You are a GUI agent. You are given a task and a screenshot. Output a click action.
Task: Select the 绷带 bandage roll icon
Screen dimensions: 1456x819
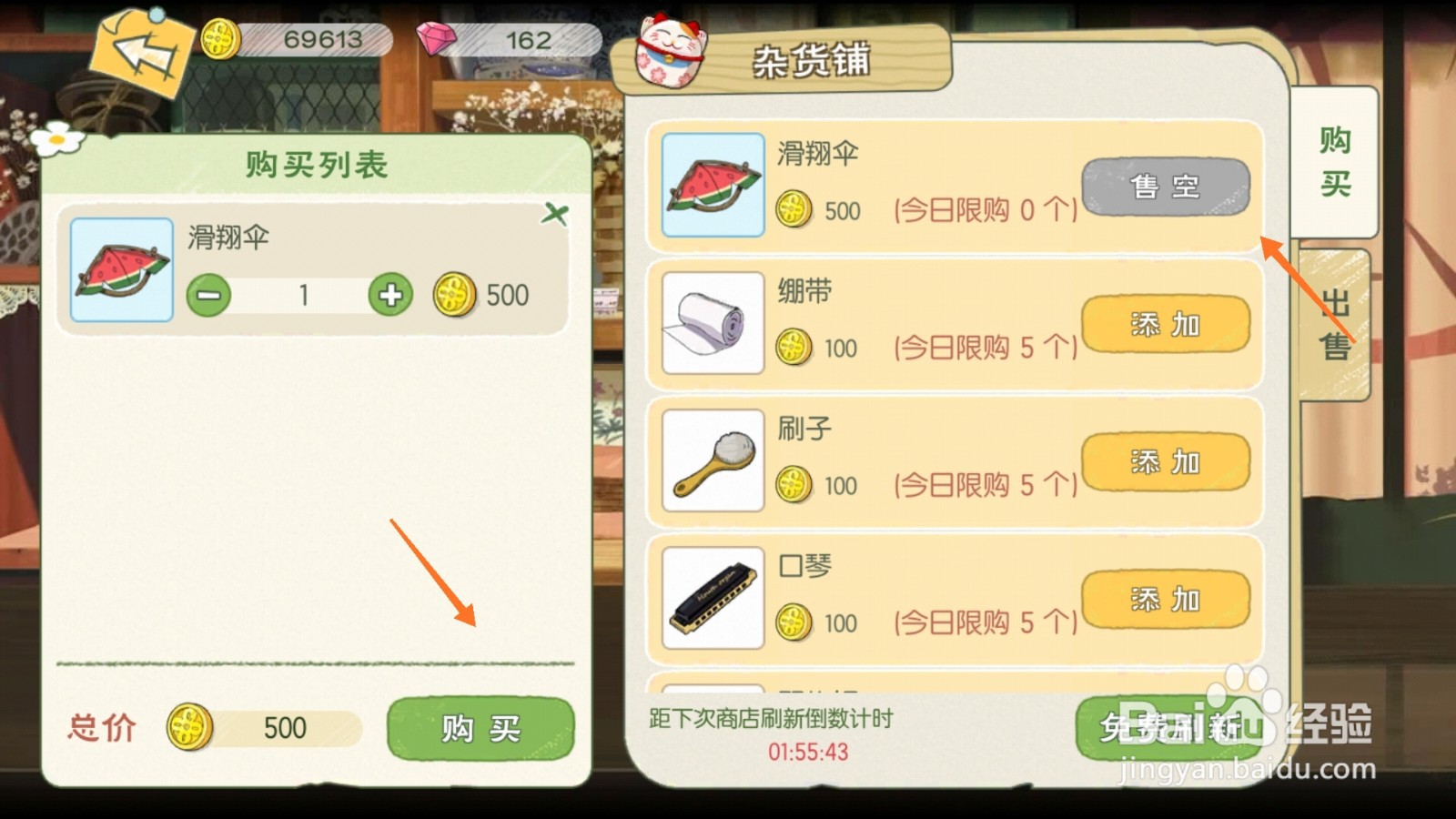click(713, 323)
